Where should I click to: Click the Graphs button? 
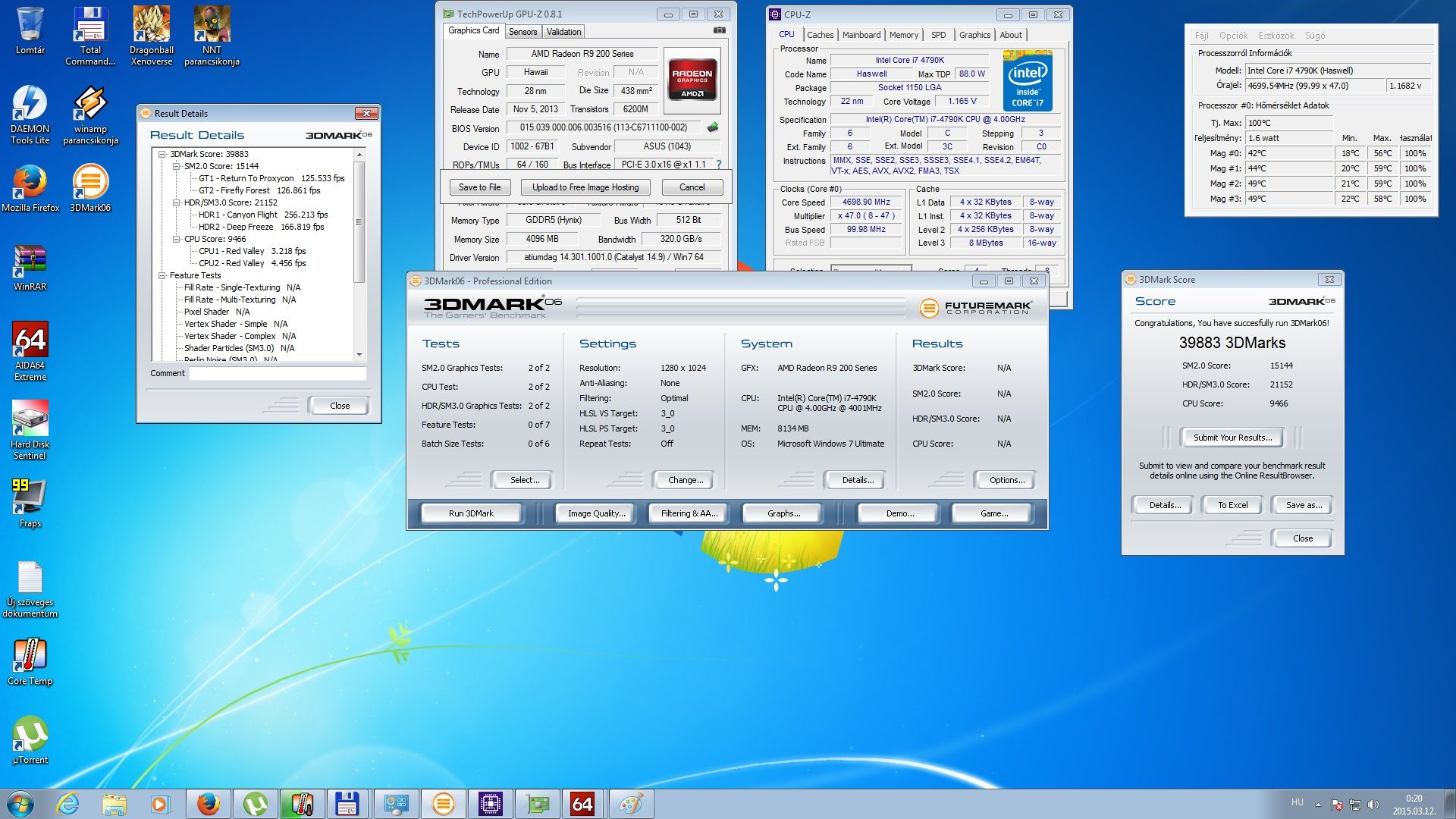coord(783,513)
